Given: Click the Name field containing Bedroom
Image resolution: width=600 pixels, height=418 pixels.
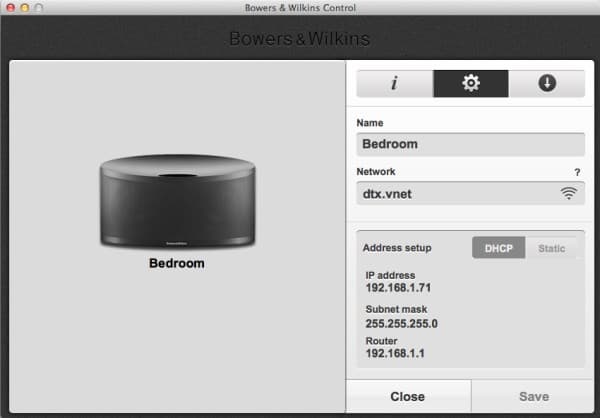Looking at the screenshot, I should (x=470, y=144).
